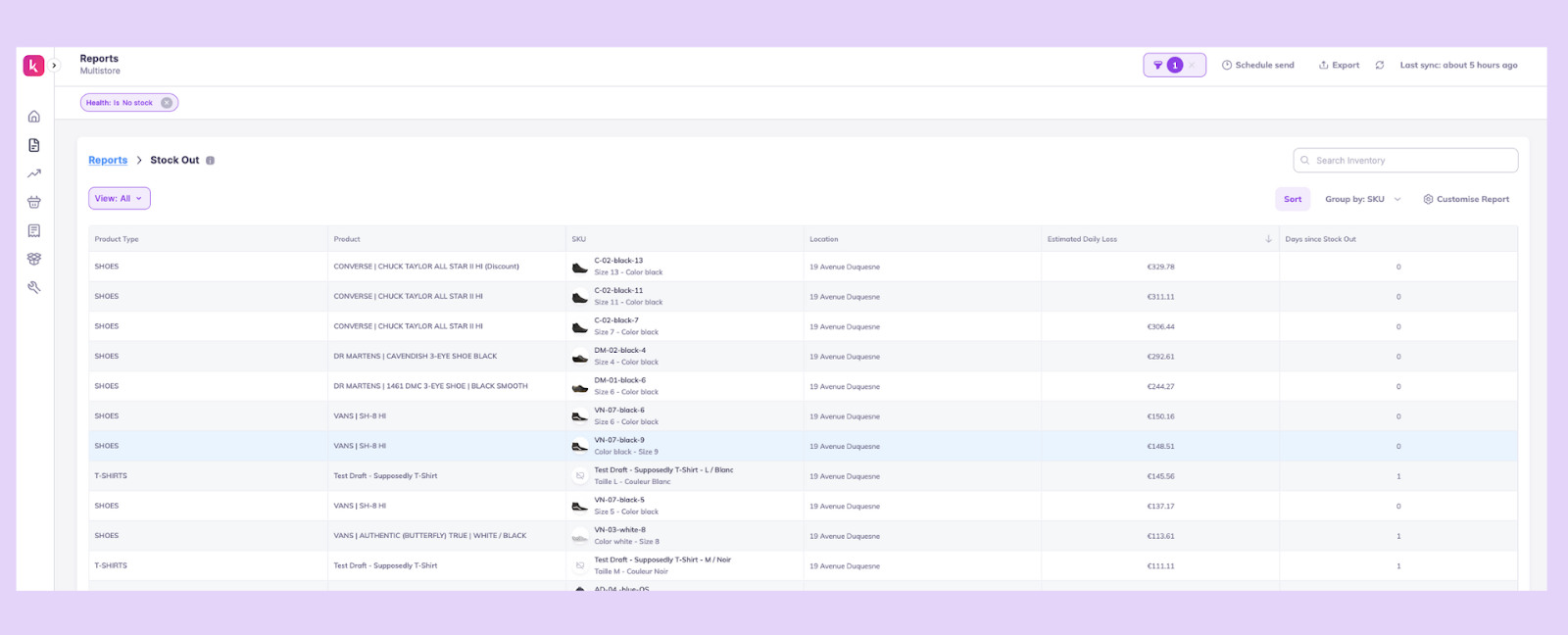This screenshot has height=635, width=1568.
Task: Open the trending analytics icon in sidebar
Action: [x=34, y=173]
